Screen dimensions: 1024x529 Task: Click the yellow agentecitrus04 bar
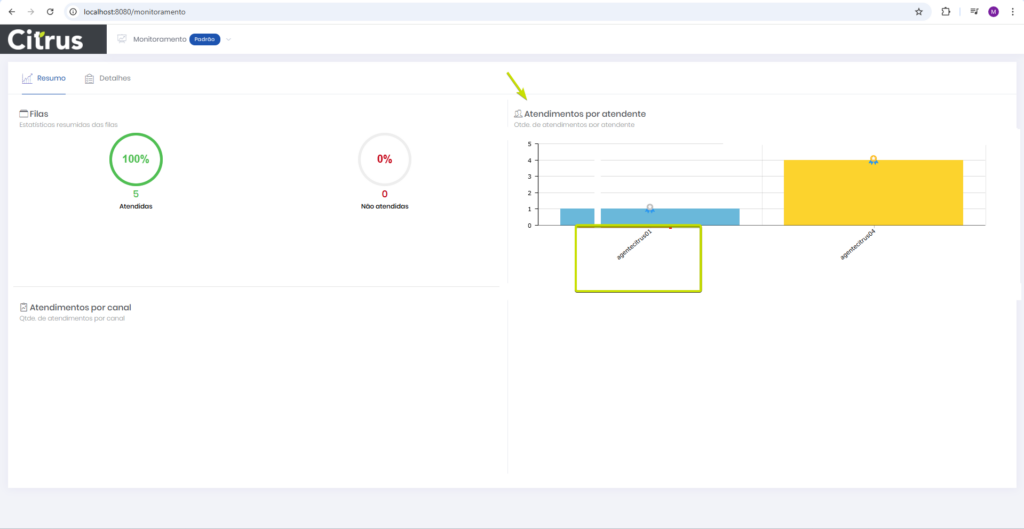873,193
